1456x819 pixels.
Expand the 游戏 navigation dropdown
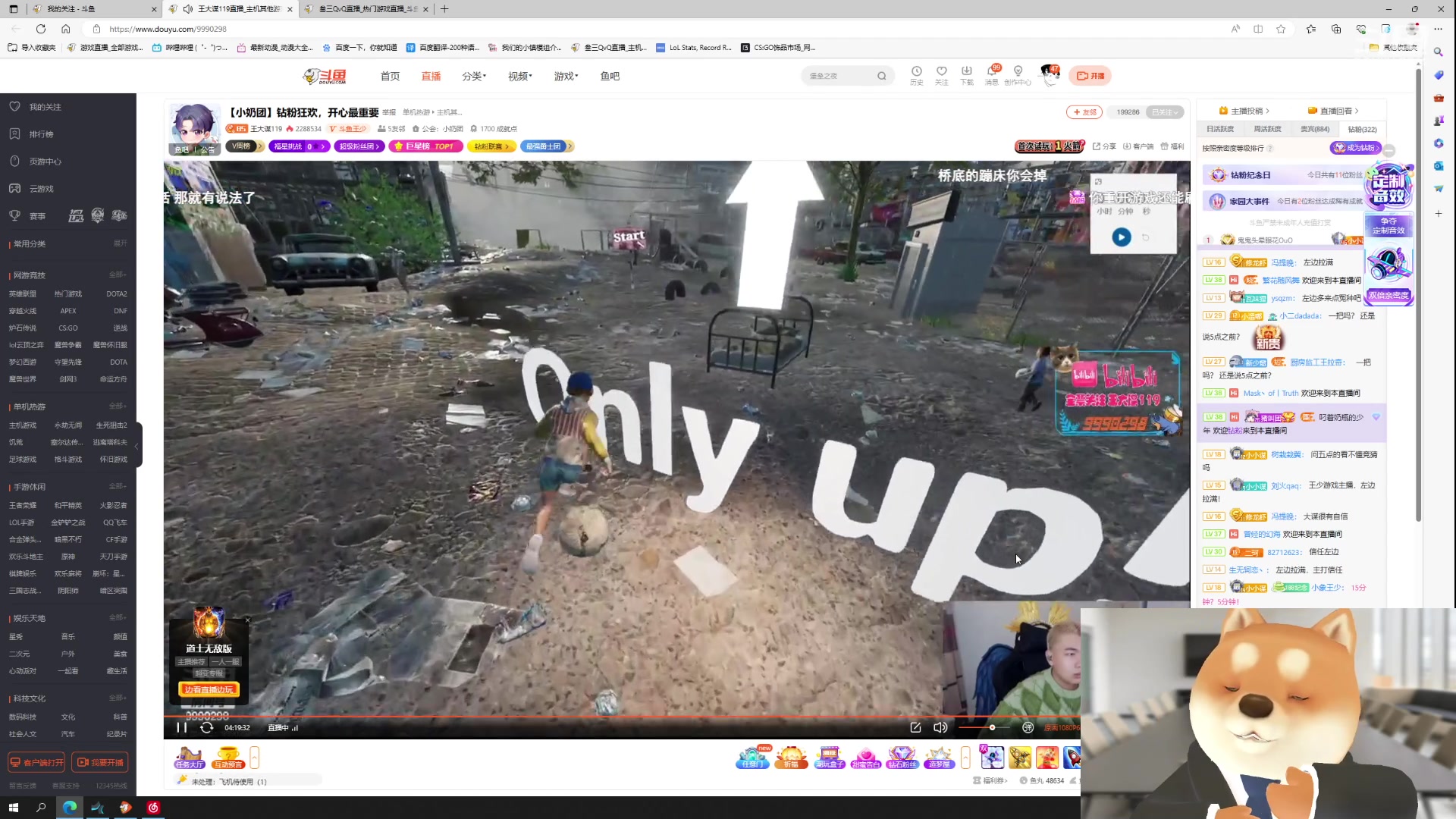(x=565, y=76)
